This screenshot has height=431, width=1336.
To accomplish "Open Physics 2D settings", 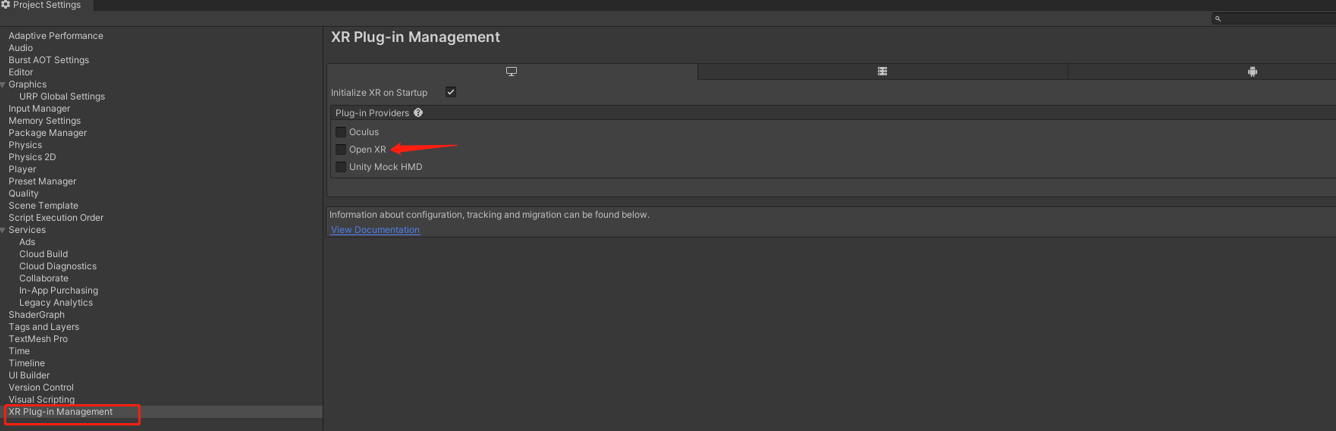I will click(x=32, y=157).
